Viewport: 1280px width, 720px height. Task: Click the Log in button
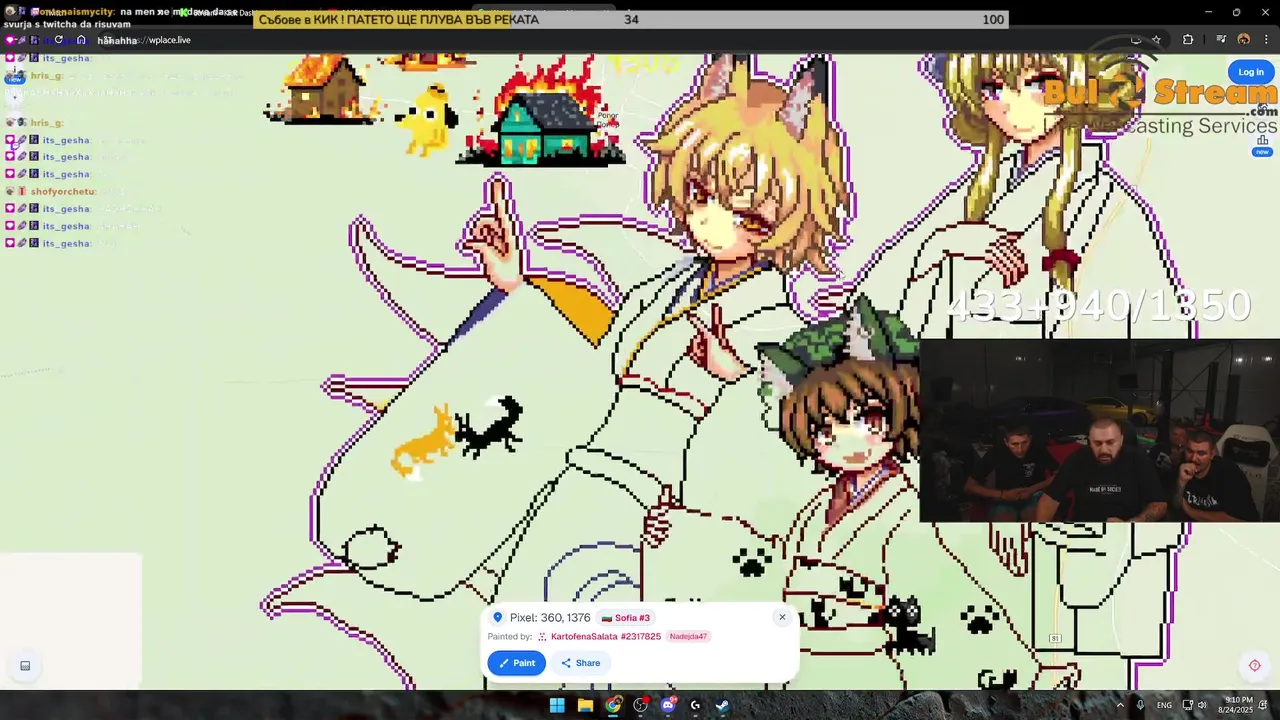tap(1251, 72)
